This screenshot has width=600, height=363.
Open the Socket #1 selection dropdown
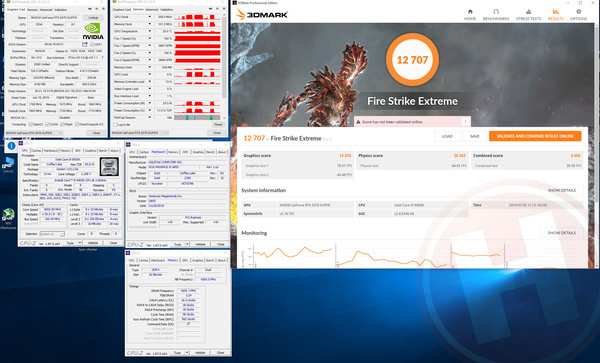(x=52, y=234)
